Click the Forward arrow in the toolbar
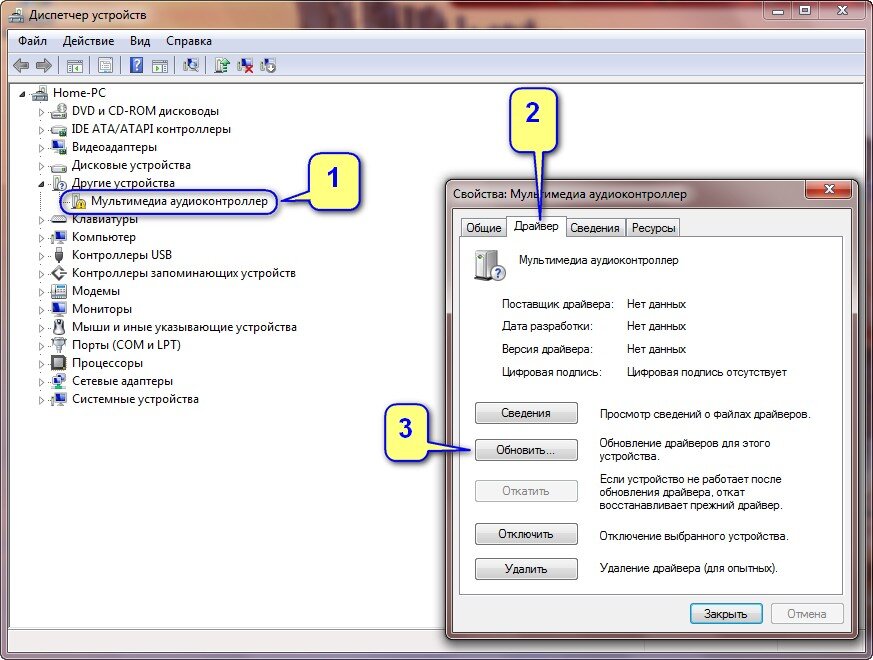 (43, 66)
